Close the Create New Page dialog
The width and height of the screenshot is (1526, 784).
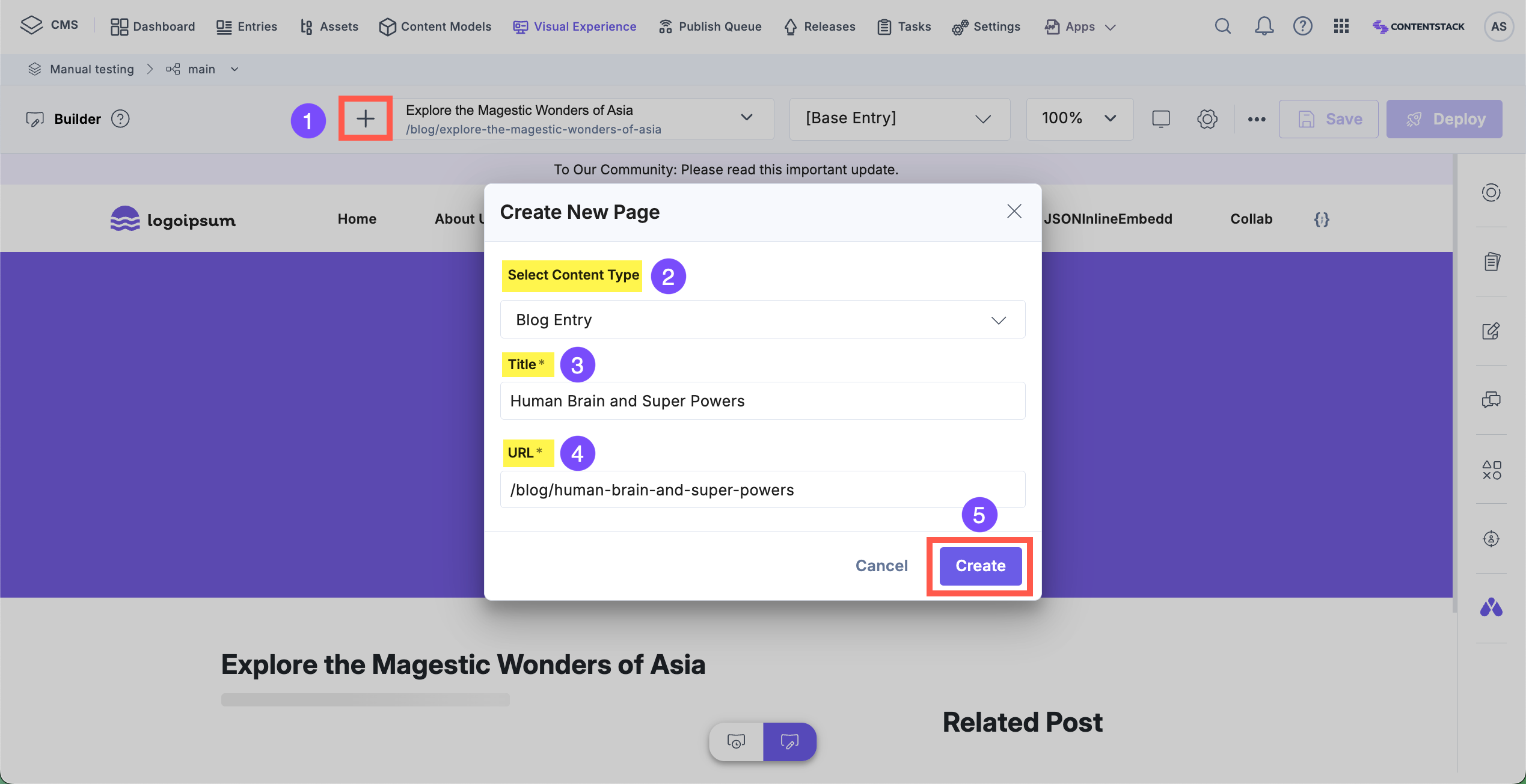point(1014,212)
